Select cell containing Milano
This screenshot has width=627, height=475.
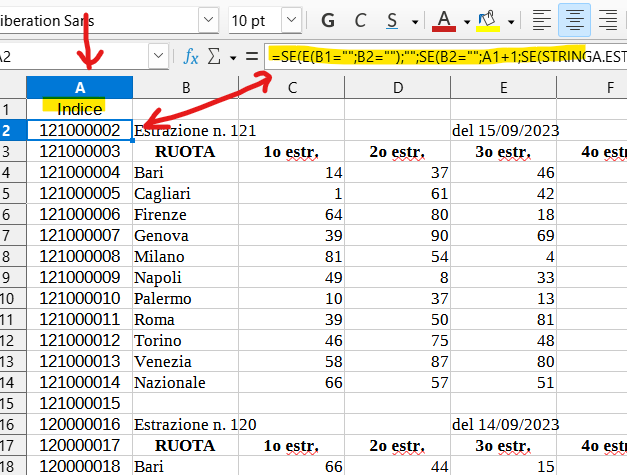pos(186,256)
